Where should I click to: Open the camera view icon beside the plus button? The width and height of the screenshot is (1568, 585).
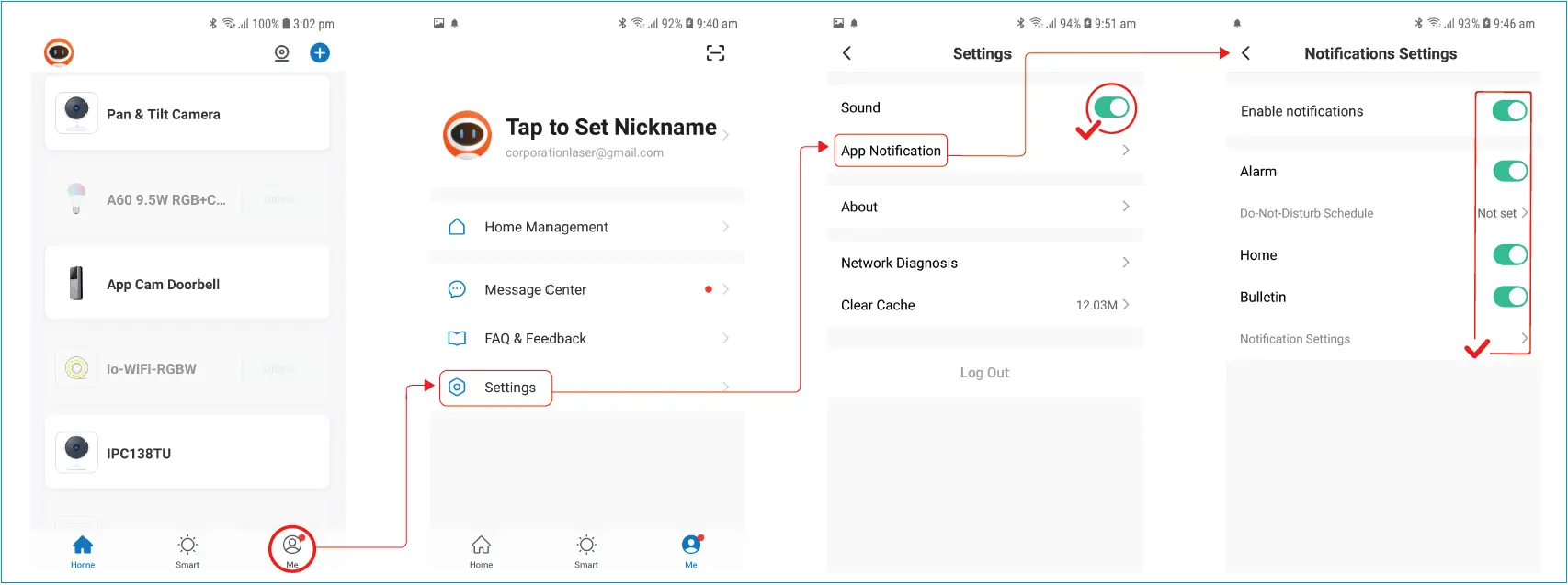(x=282, y=53)
